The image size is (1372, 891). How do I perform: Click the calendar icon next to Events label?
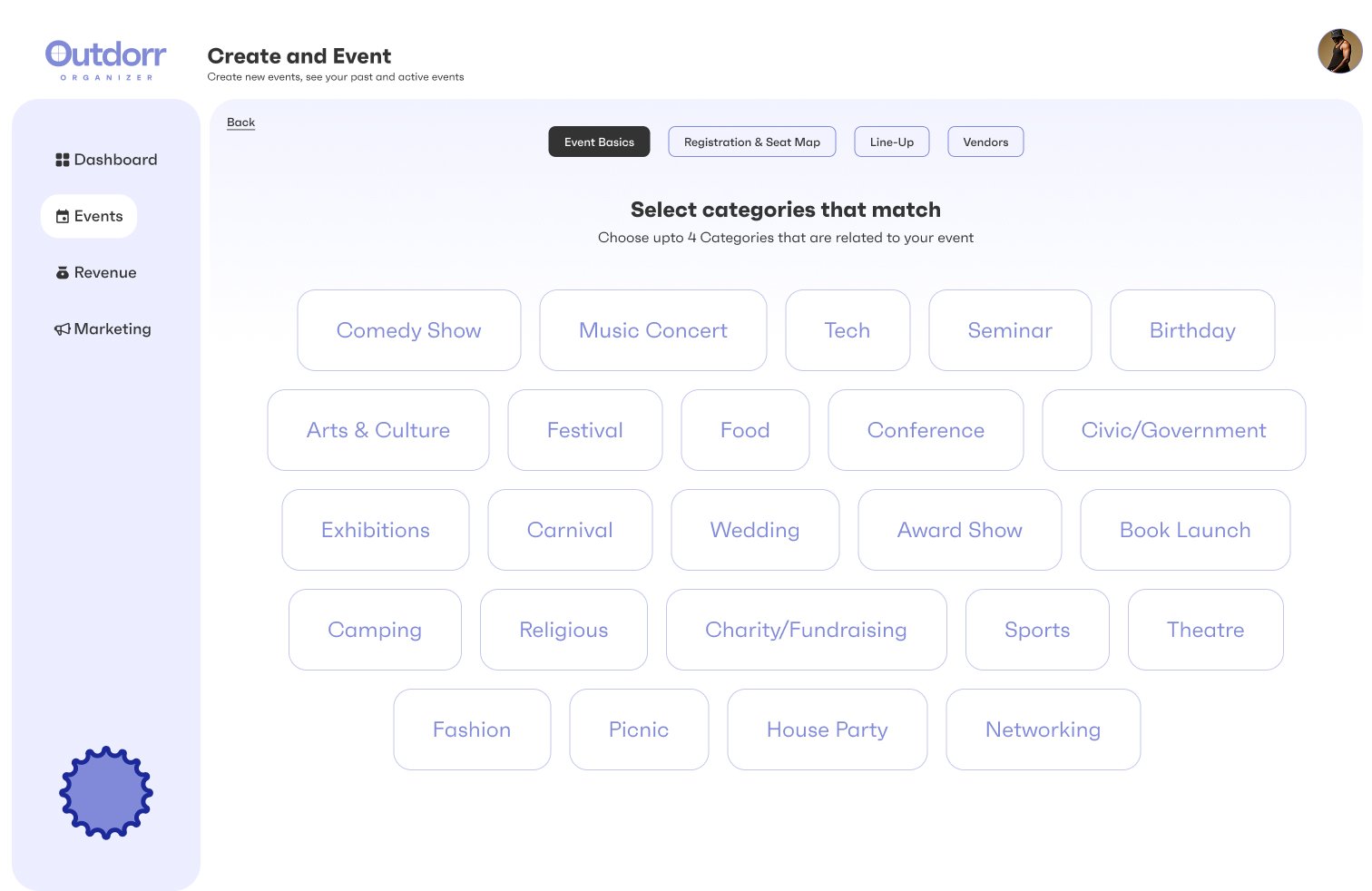point(64,216)
